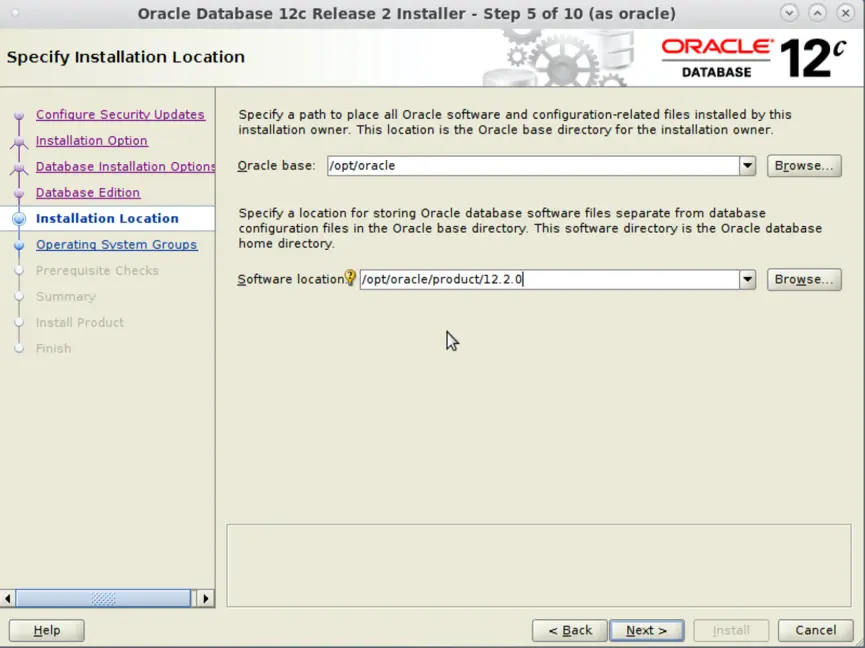Click the Software location warning hint icon
Image resolution: width=865 pixels, height=648 pixels.
point(350,277)
